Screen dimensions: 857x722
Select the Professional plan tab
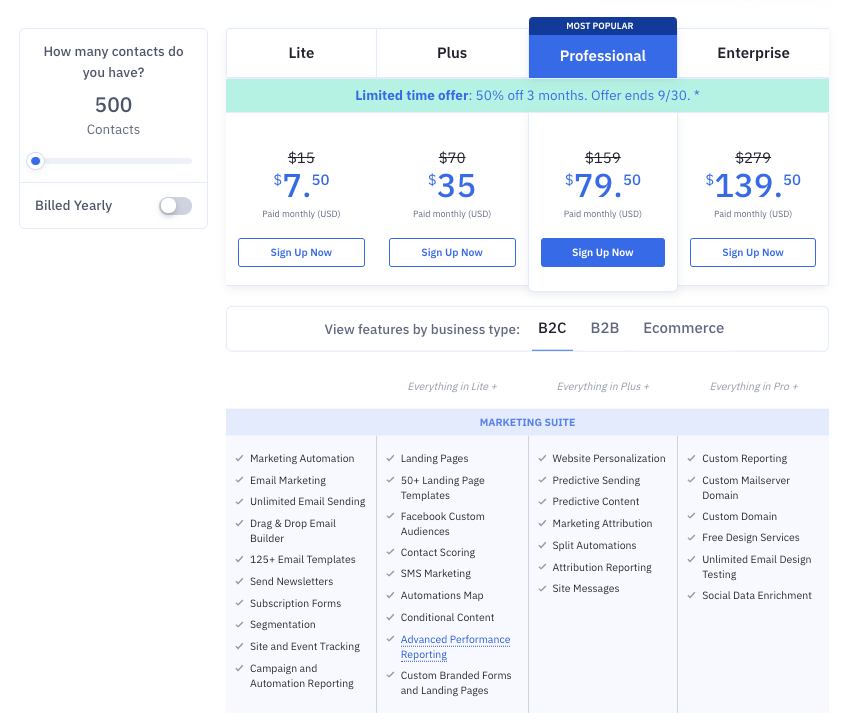(x=603, y=56)
